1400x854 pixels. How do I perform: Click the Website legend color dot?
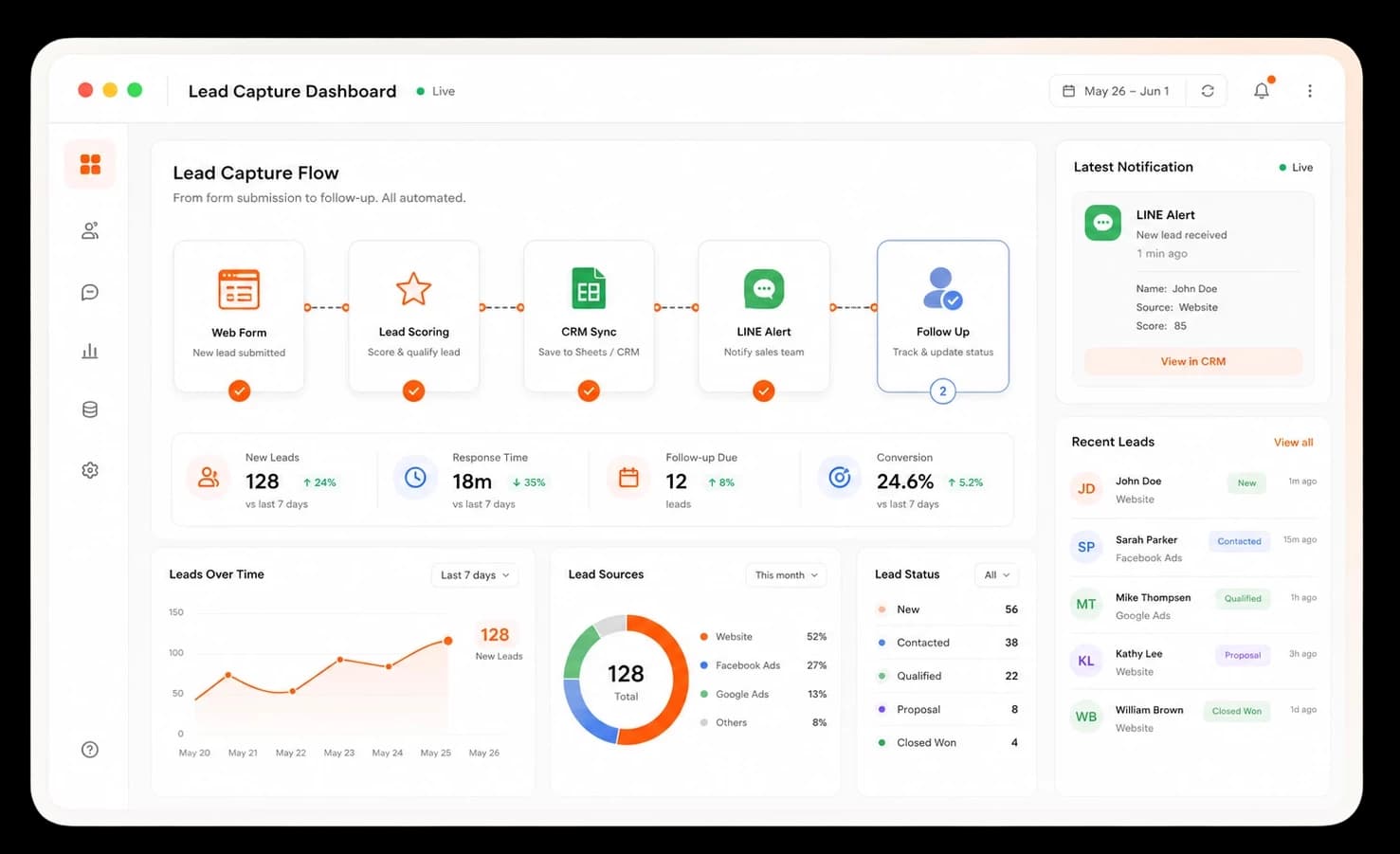[x=703, y=637]
